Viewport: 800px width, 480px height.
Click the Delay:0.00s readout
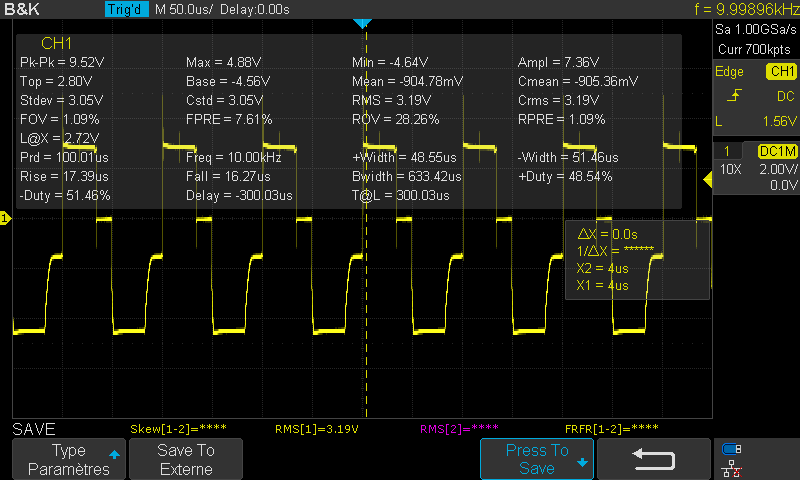click(255, 9)
